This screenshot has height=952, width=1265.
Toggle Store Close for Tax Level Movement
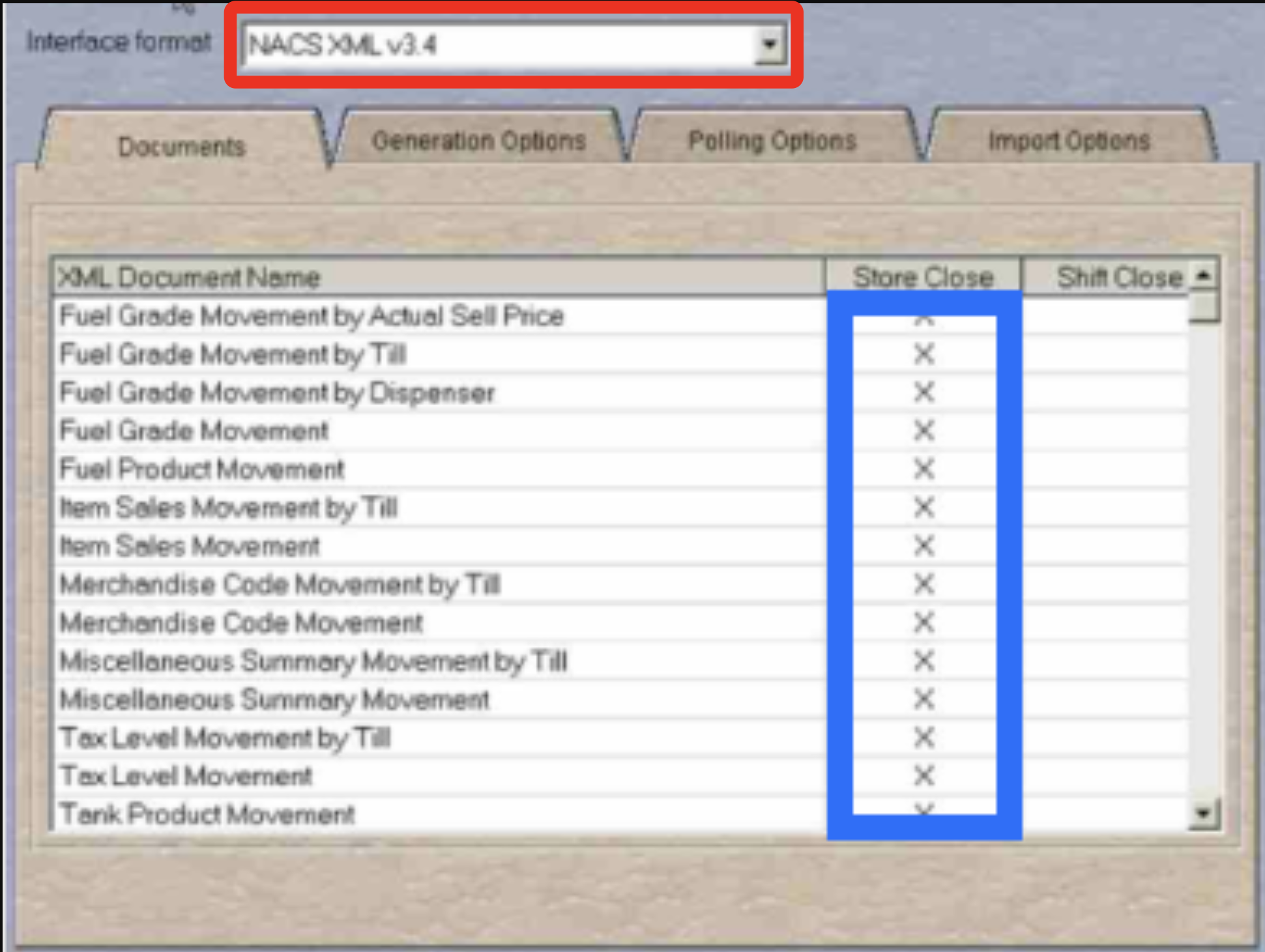[923, 776]
